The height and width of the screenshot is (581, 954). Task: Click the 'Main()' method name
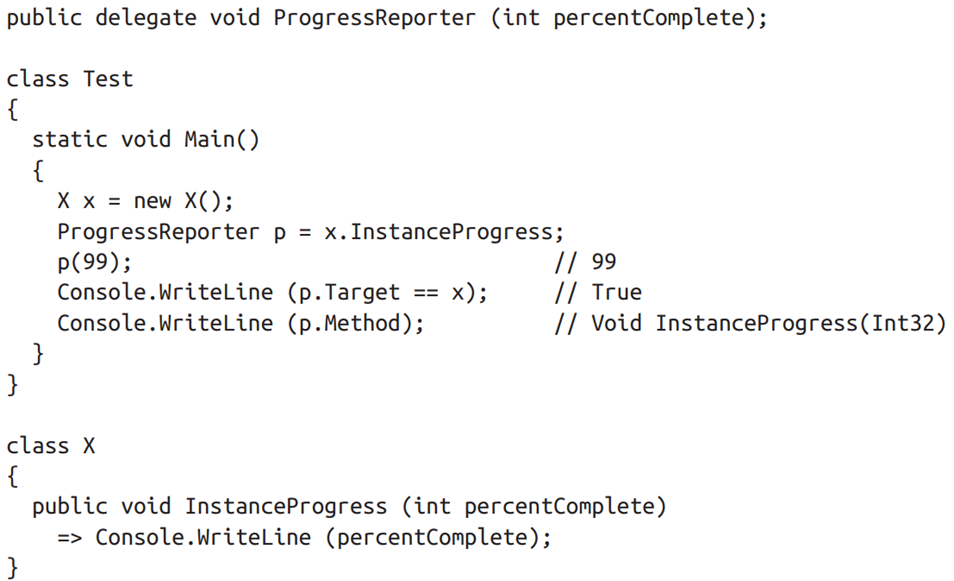(221, 139)
